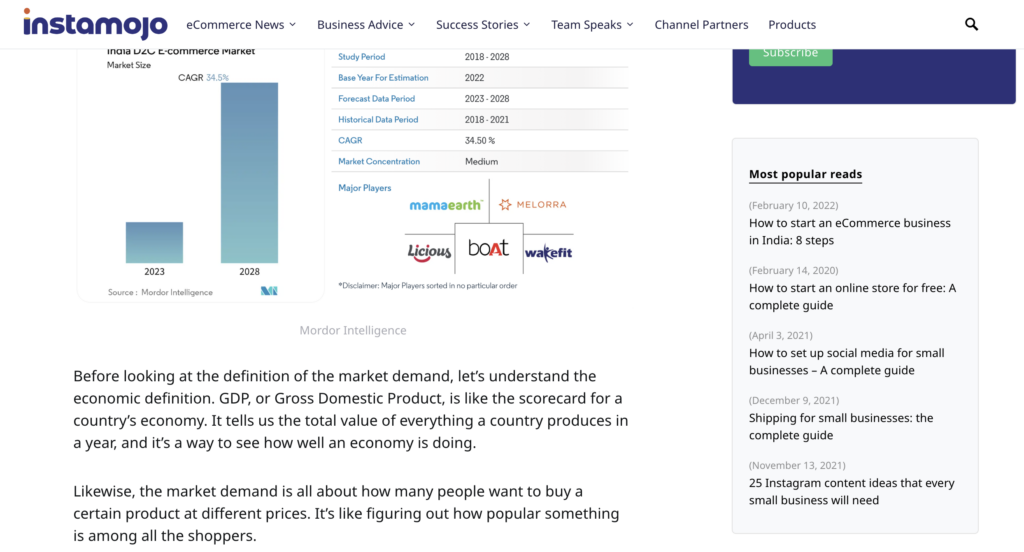Click the Instamojo logo
This screenshot has height=552, width=1024.
pos(95,23)
